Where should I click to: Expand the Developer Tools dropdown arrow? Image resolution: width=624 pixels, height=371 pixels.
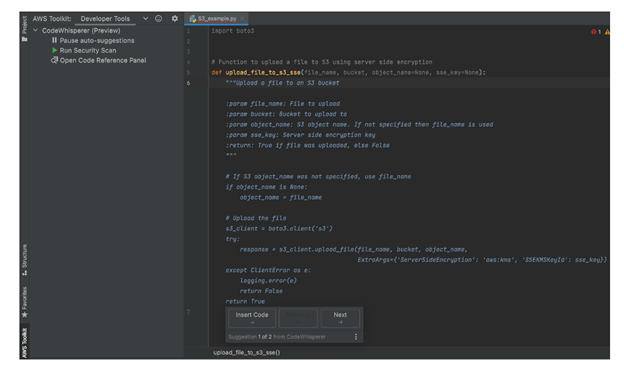tap(145, 18)
